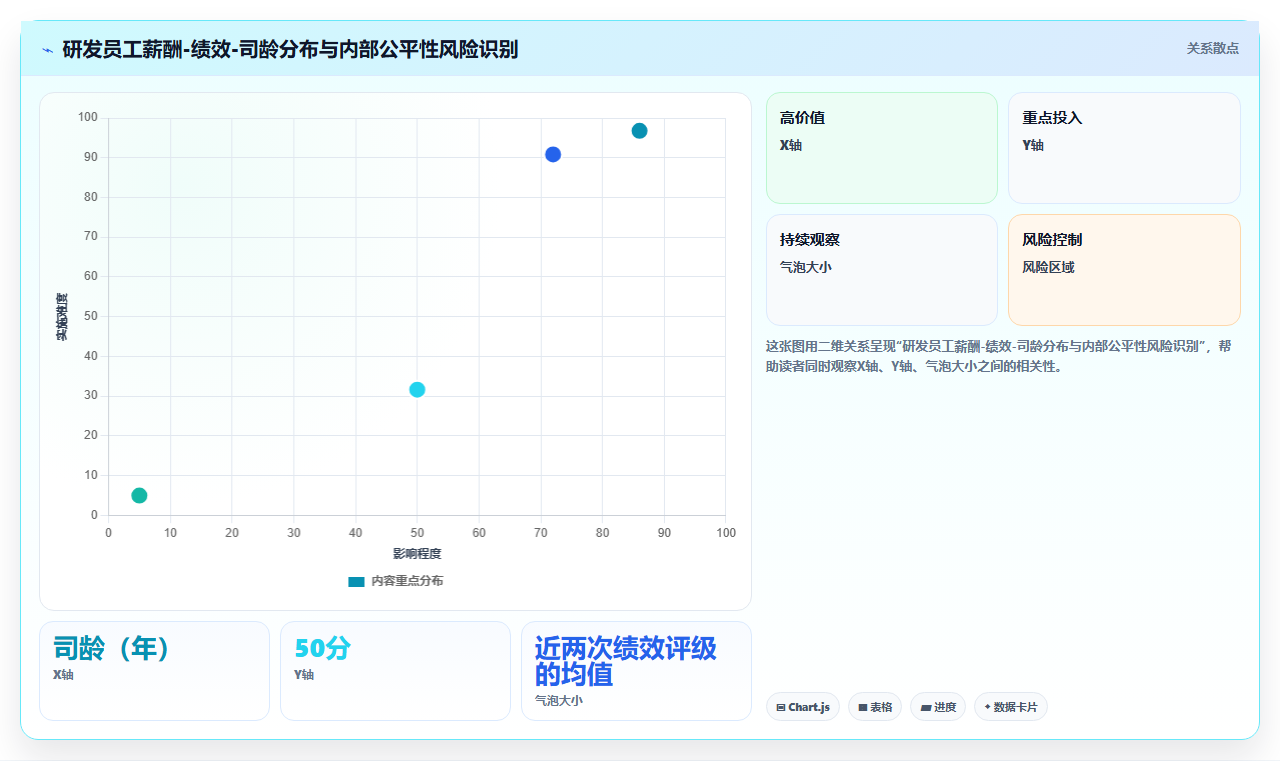Click the 数据卡片 tag
The image size is (1280, 761).
click(1011, 707)
